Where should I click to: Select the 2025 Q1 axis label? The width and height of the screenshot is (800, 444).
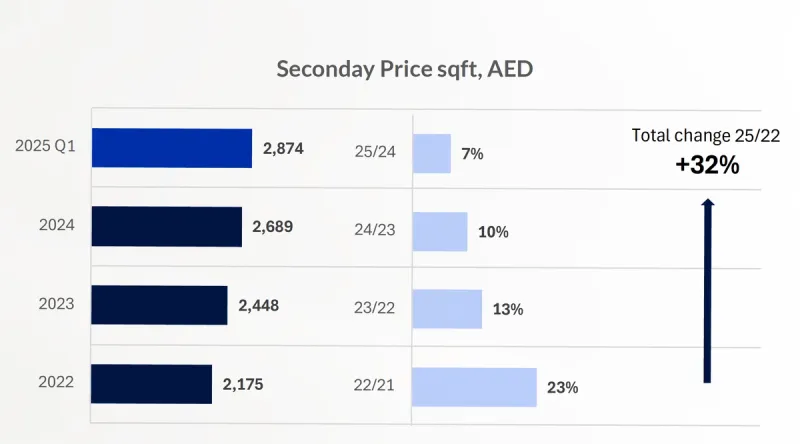(46, 147)
